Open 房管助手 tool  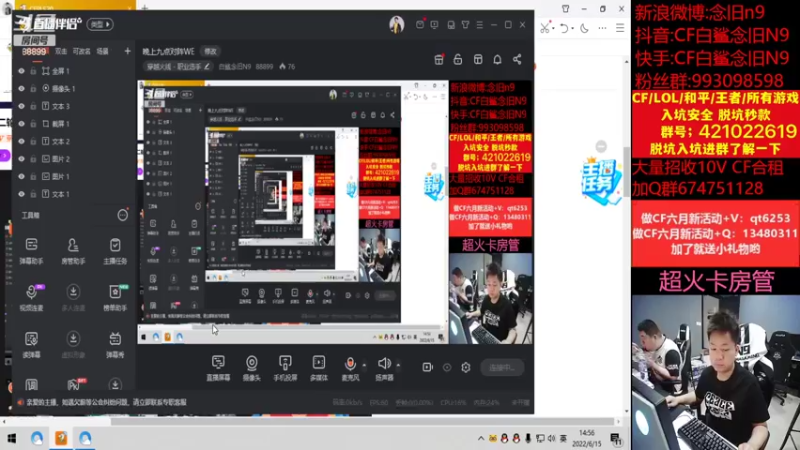pyautogui.click(x=73, y=251)
